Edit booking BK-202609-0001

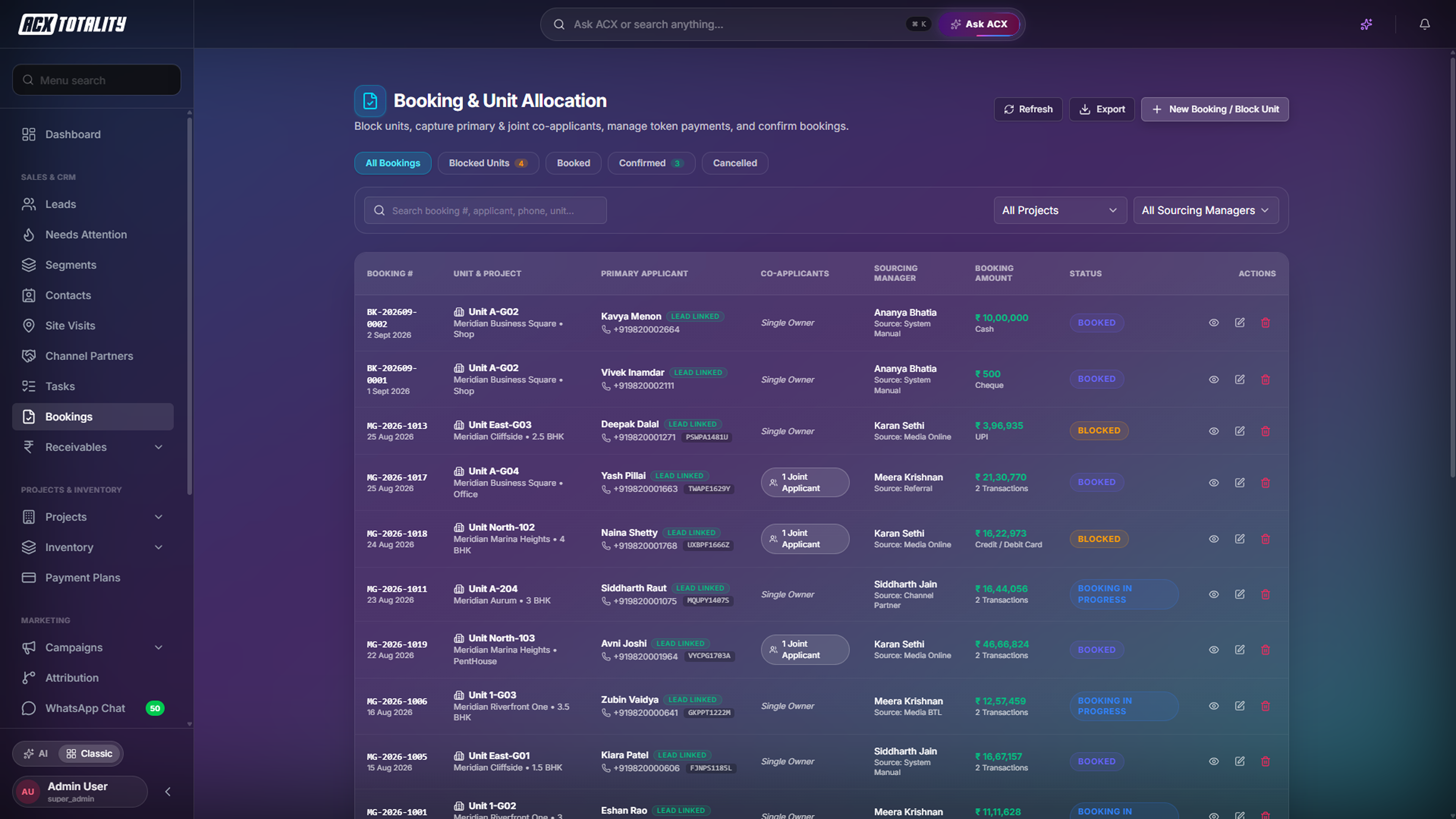(1239, 380)
